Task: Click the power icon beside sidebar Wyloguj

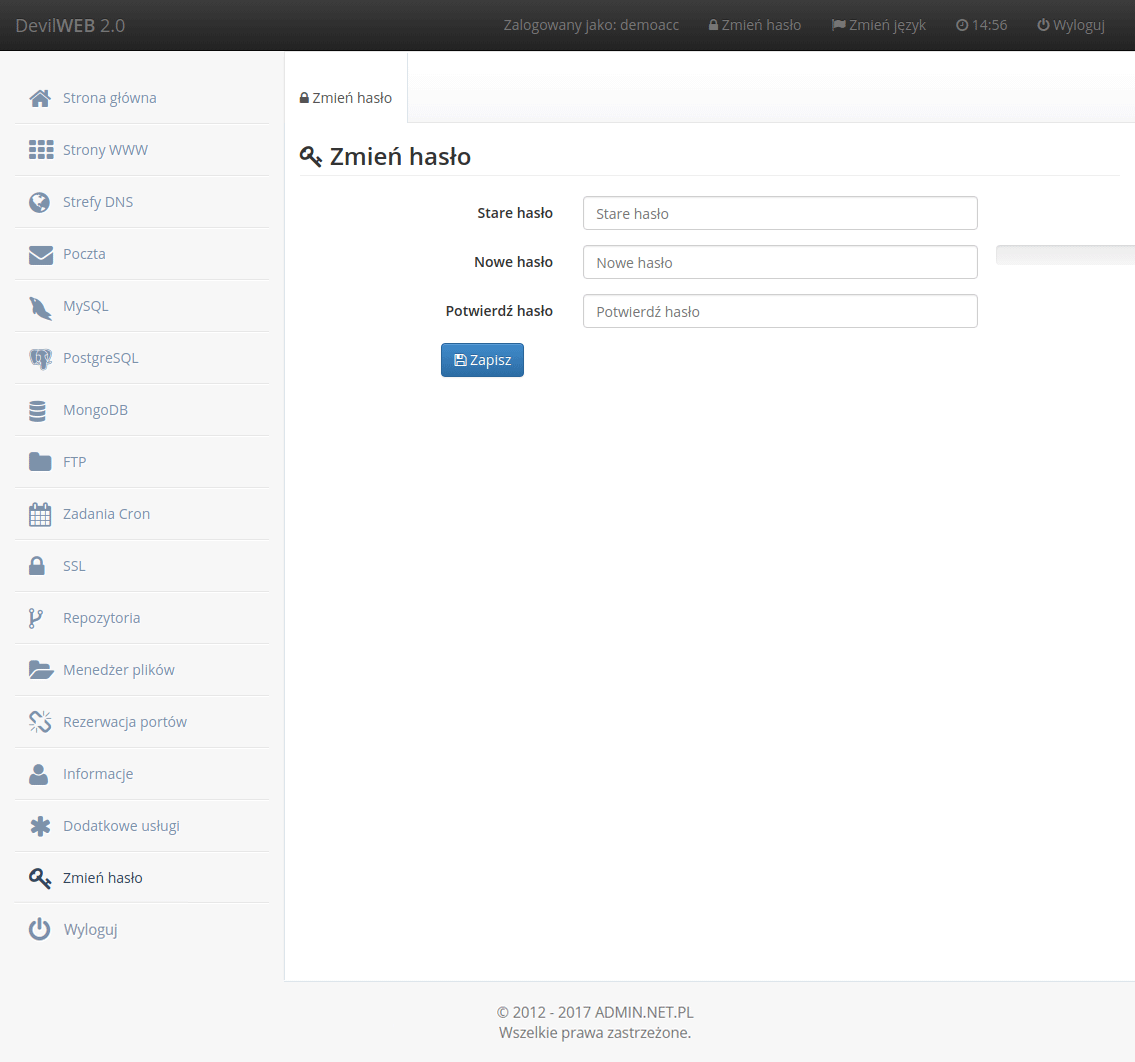Action: pyautogui.click(x=39, y=930)
